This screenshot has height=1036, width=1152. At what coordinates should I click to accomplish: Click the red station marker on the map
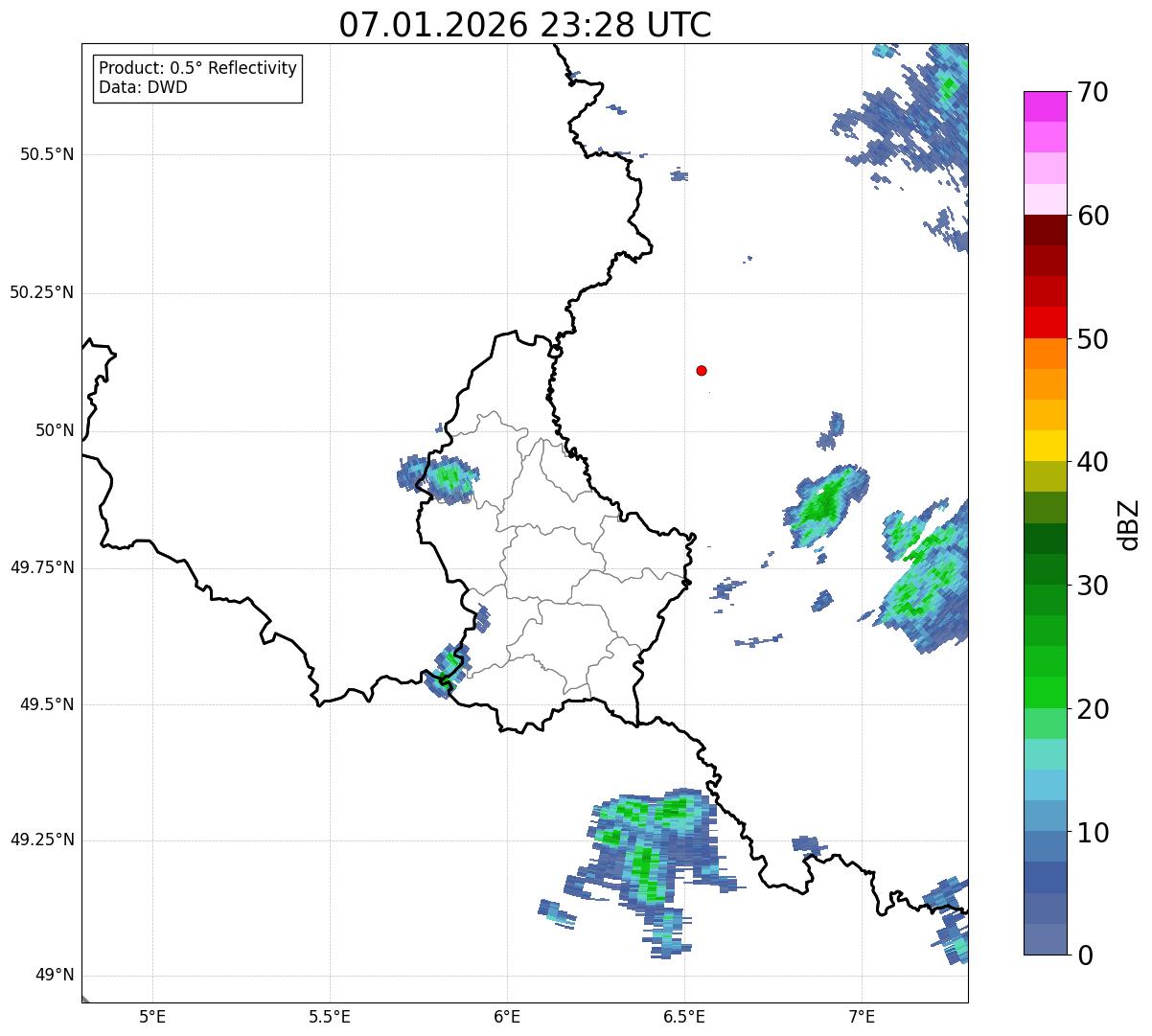(x=702, y=370)
